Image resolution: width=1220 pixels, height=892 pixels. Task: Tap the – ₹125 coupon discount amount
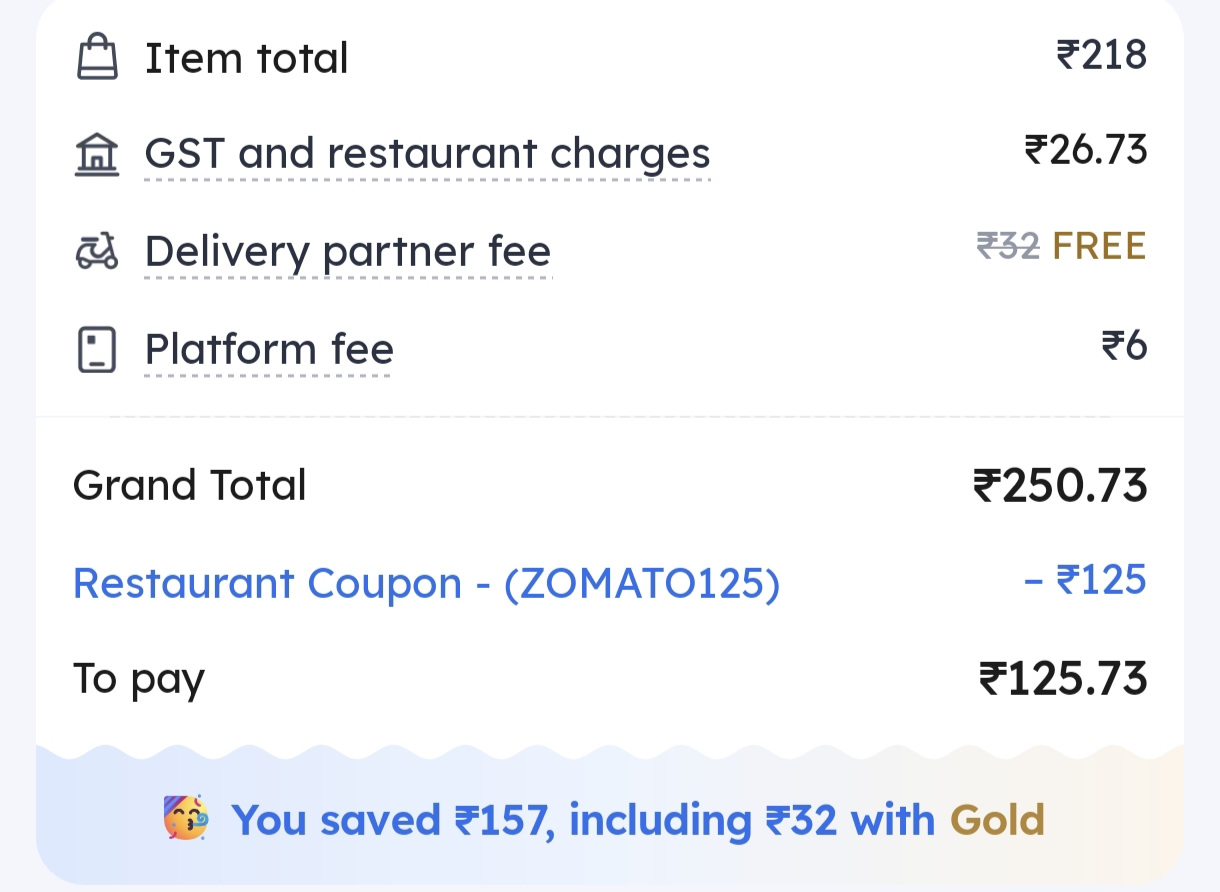click(x=1085, y=580)
